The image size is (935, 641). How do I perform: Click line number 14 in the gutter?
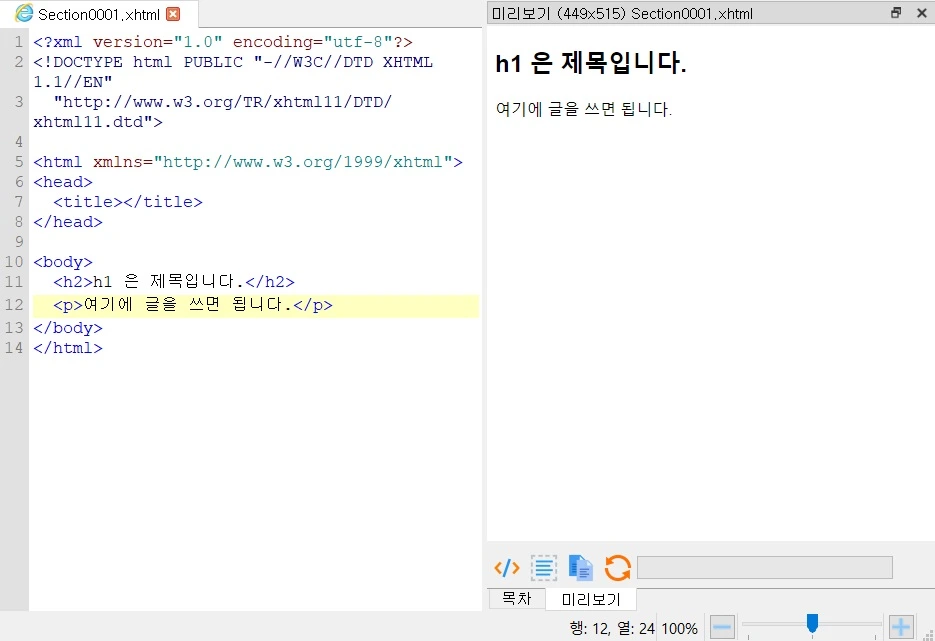click(x=14, y=348)
